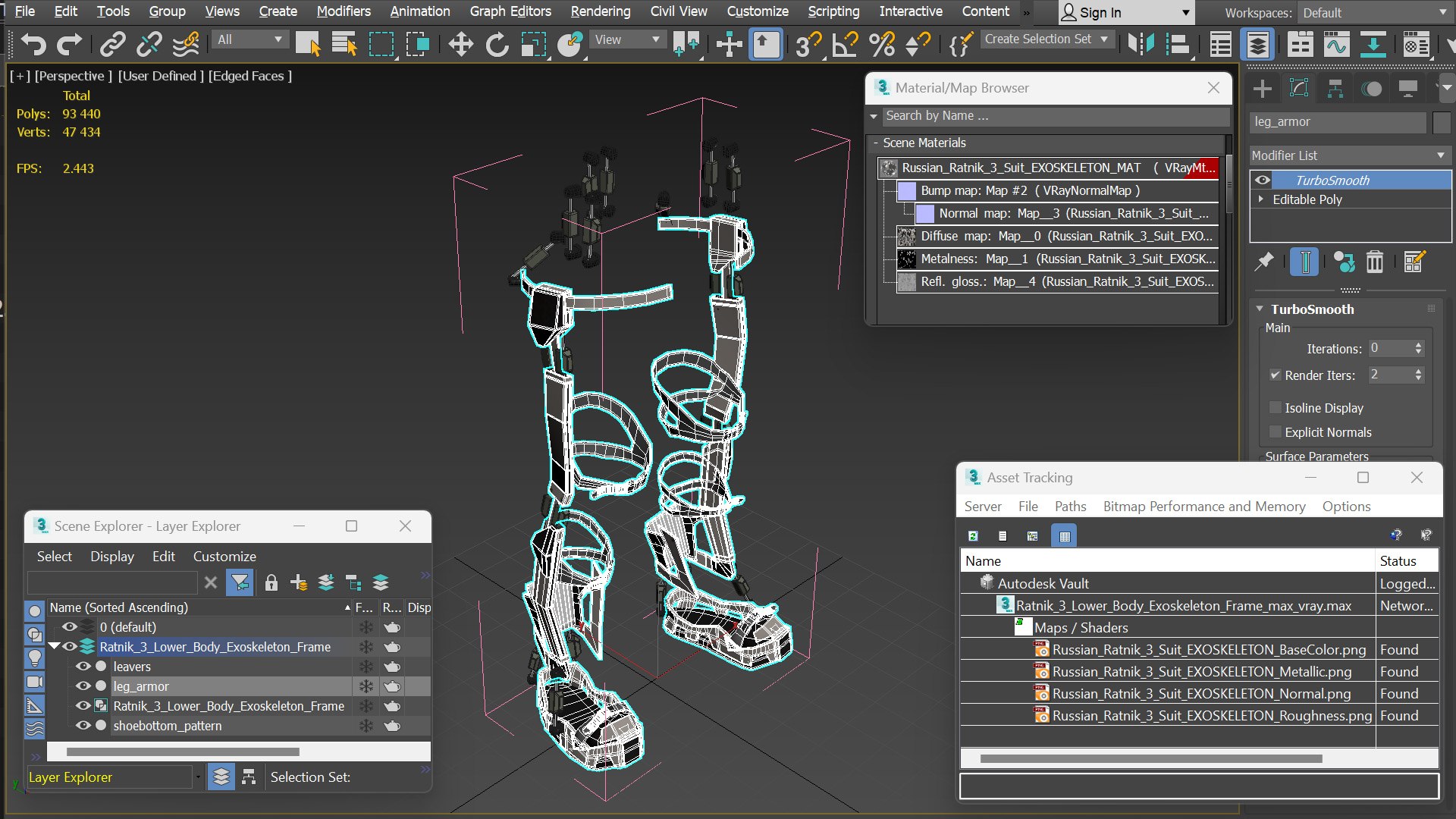The height and width of the screenshot is (819, 1456).
Task: Click lock icon in Scene Explorer toolbar
Action: click(271, 582)
